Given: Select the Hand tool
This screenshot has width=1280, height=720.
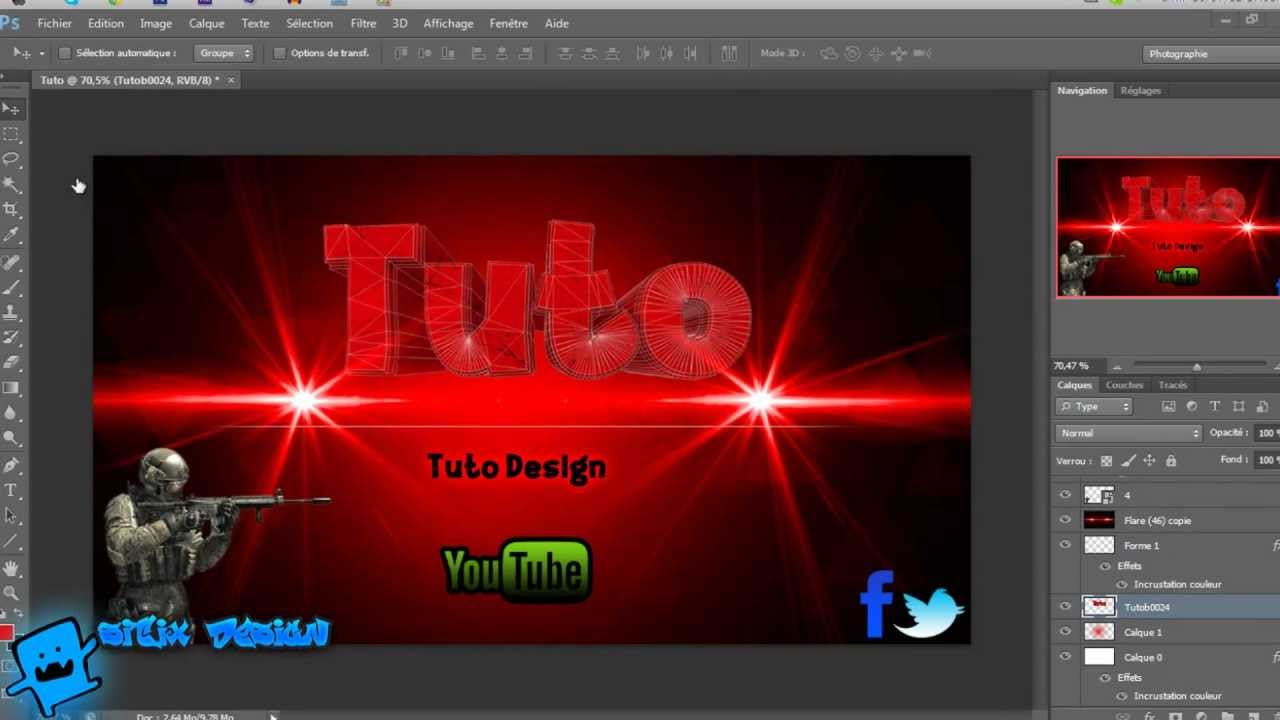Looking at the screenshot, I should [11, 568].
